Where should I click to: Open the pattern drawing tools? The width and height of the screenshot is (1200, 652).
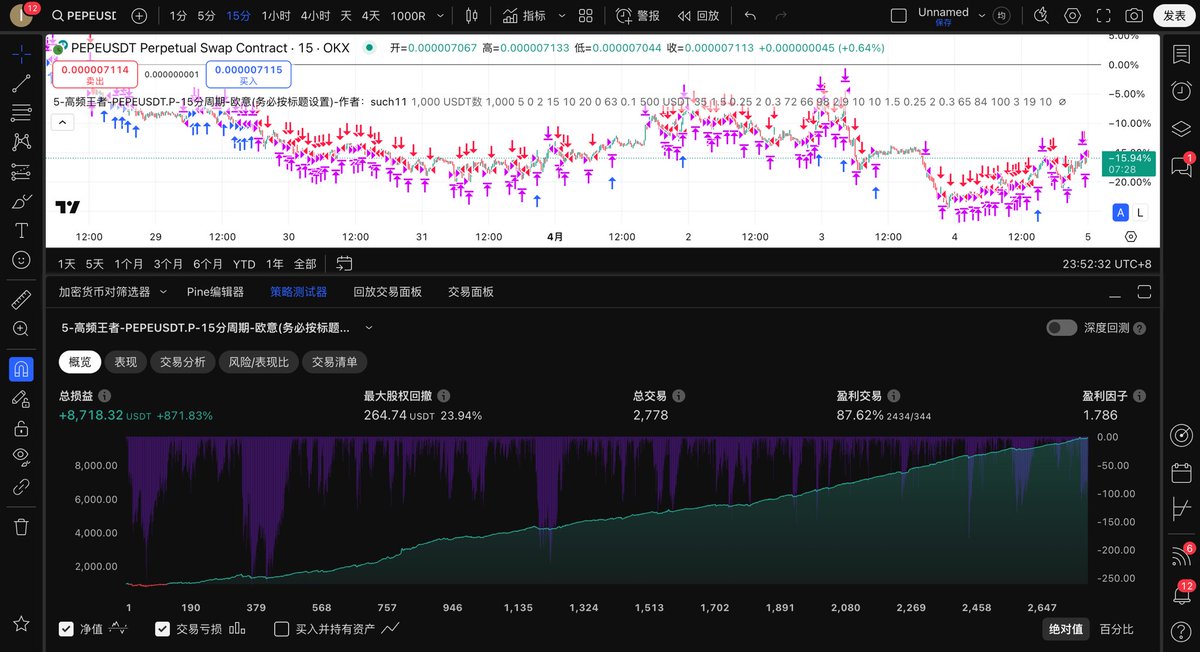point(21,142)
